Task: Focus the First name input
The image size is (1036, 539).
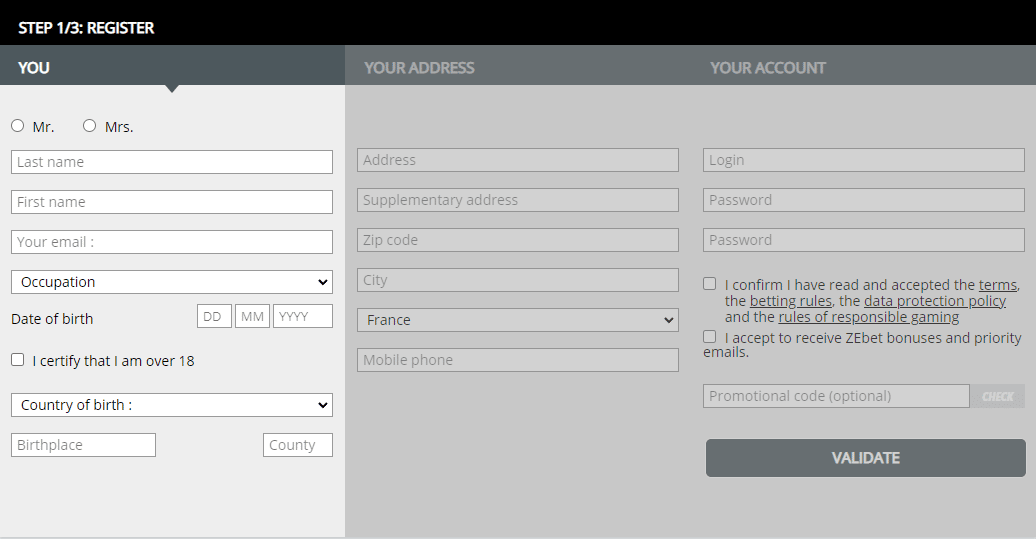Action: [172, 202]
